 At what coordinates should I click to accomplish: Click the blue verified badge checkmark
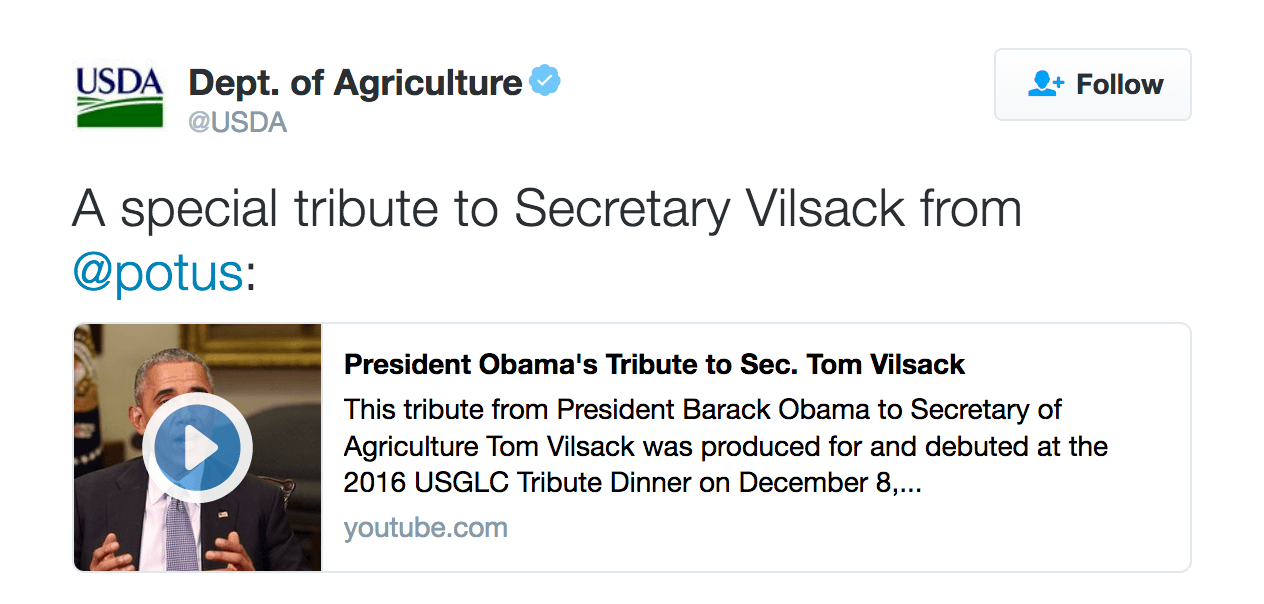pyautogui.click(x=545, y=82)
